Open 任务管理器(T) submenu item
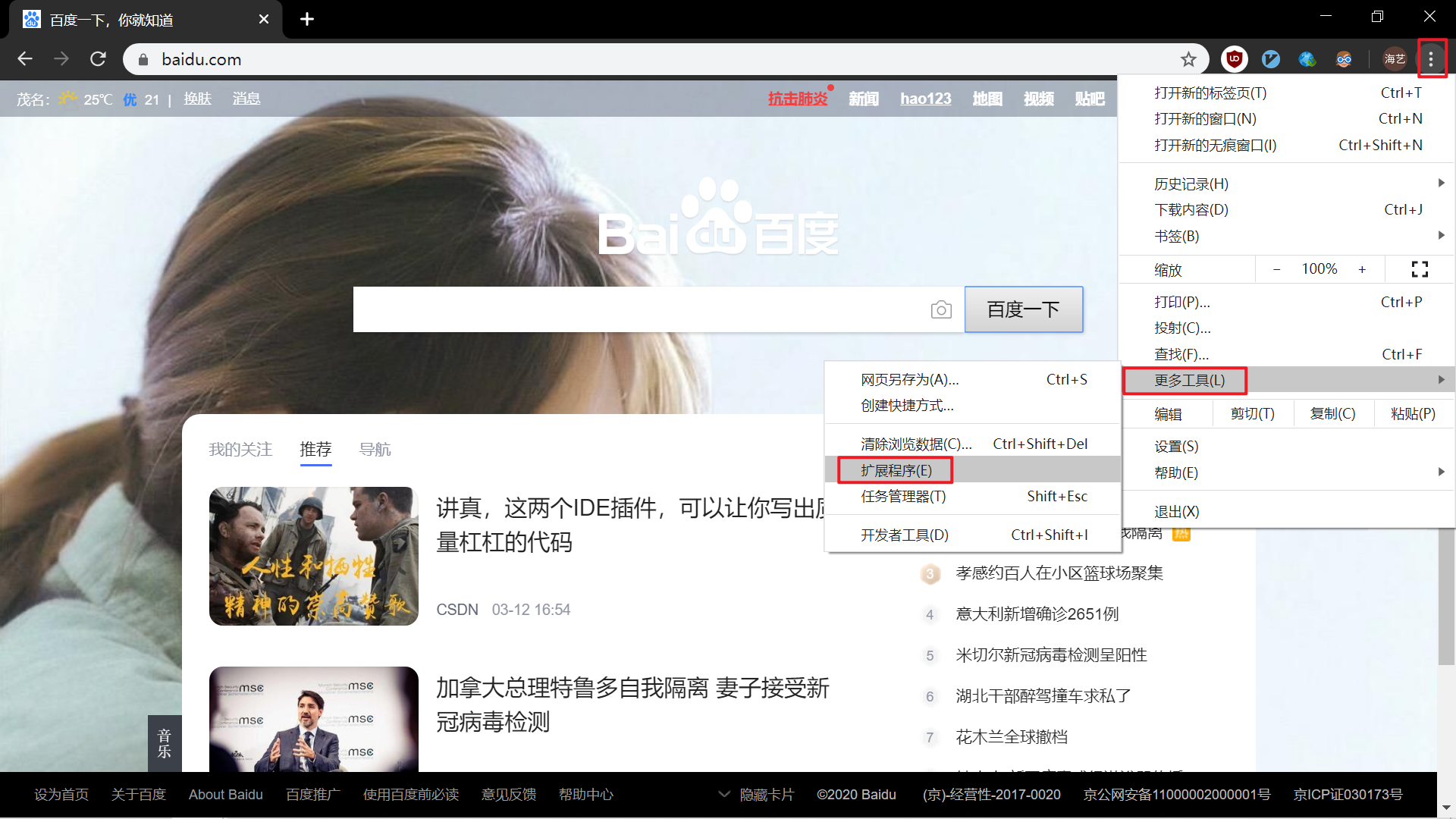 [x=973, y=496]
